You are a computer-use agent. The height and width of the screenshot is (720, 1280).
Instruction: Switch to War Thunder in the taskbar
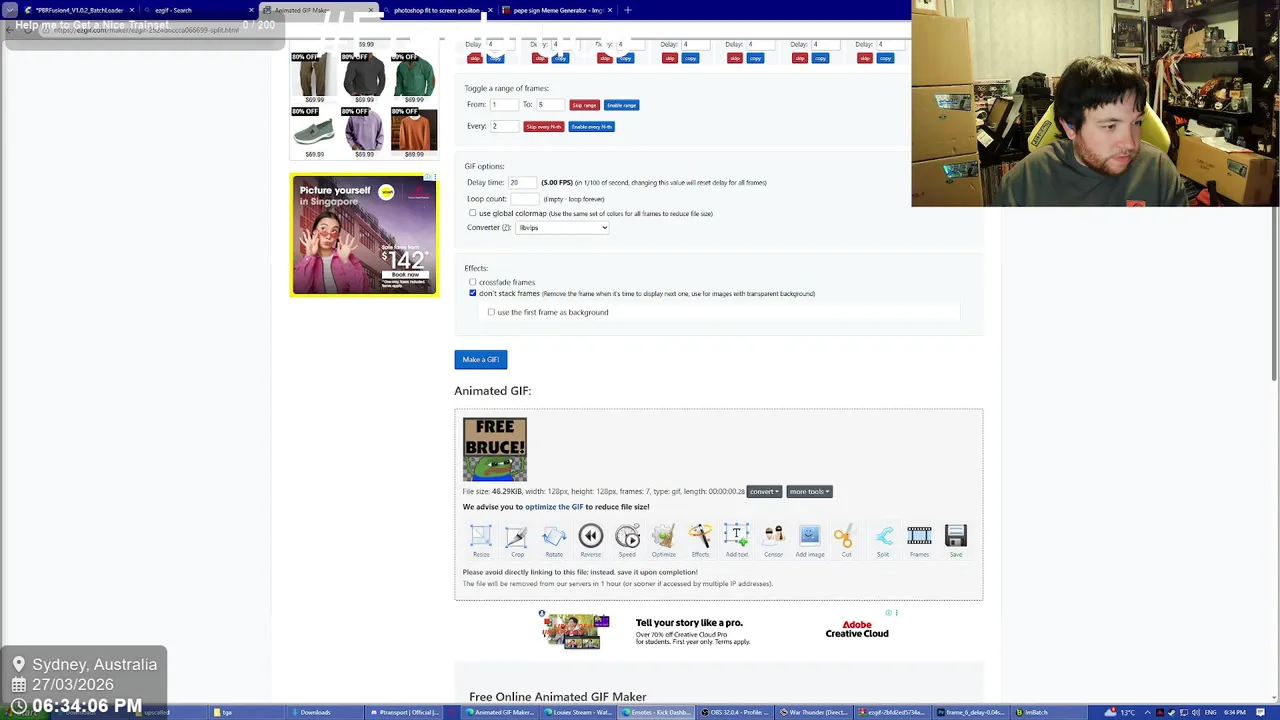point(814,712)
